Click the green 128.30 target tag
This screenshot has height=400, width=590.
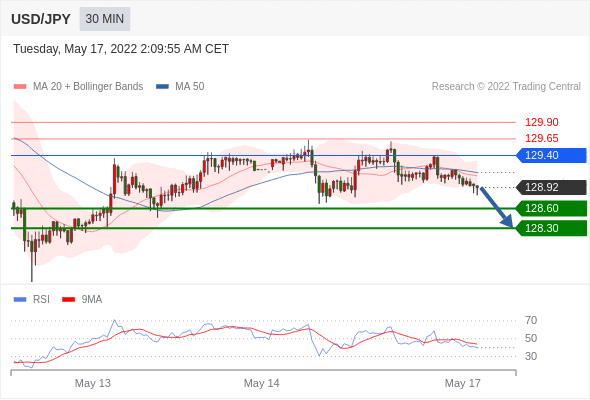tap(551, 228)
